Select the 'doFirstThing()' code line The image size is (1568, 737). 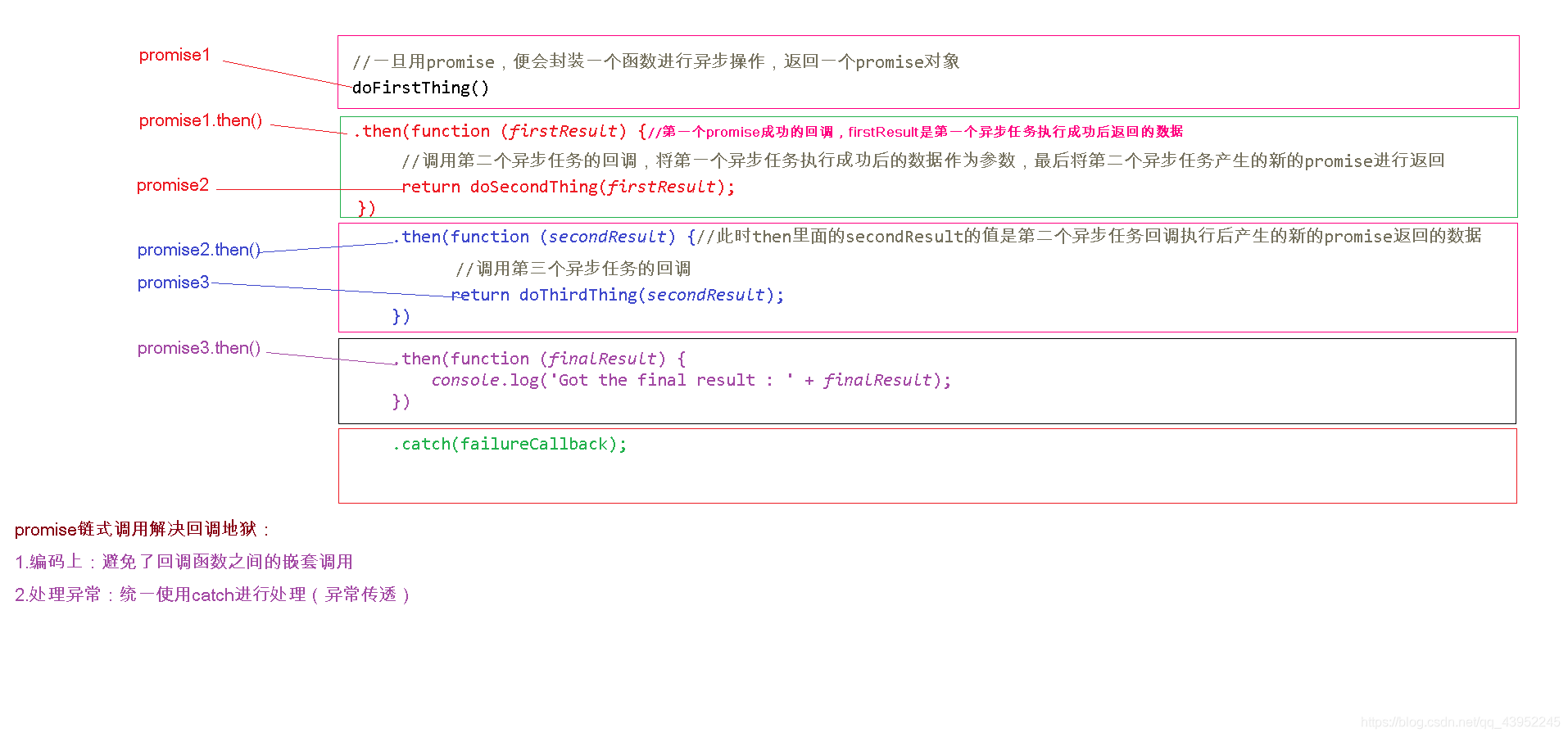(x=420, y=88)
